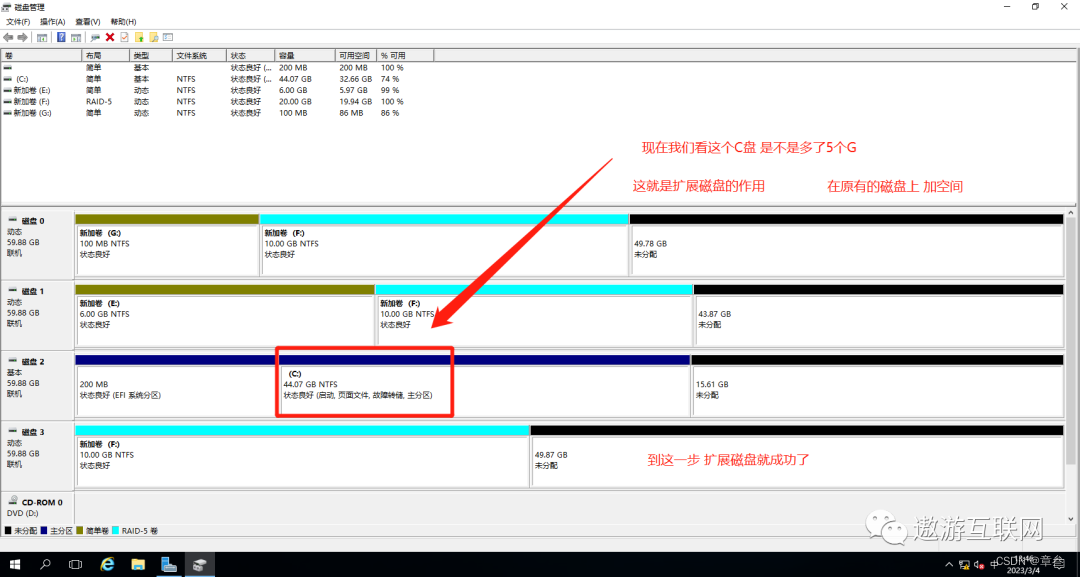The width and height of the screenshot is (1080, 577).
Task: Click the 磁盘 3 disk icon
Action: click(12, 432)
